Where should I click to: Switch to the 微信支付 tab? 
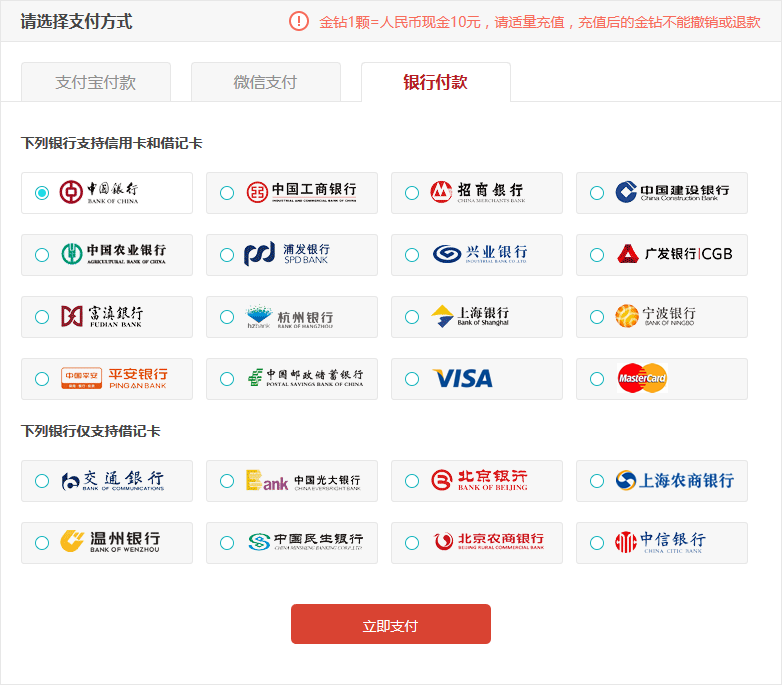click(266, 82)
